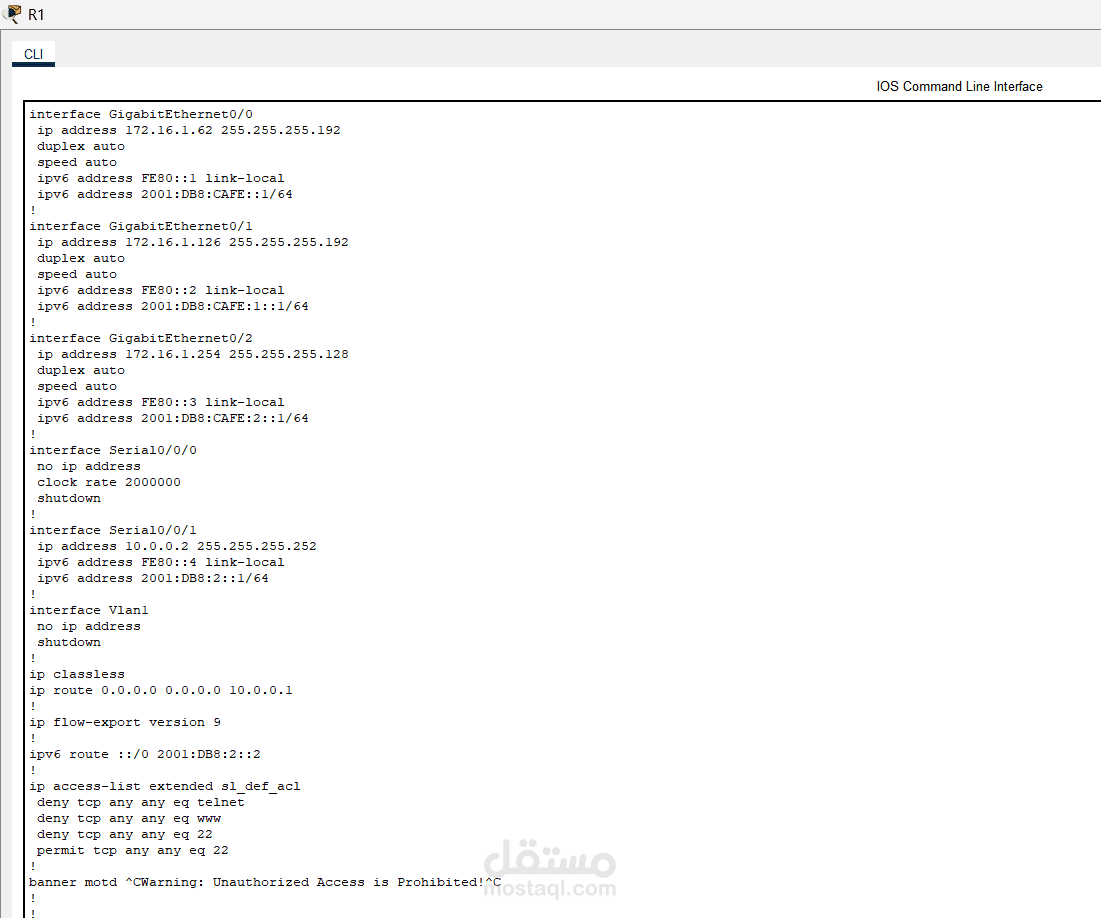Click 'deny tcp any any eq telnet' line
The image size is (1101, 918).
(x=141, y=803)
